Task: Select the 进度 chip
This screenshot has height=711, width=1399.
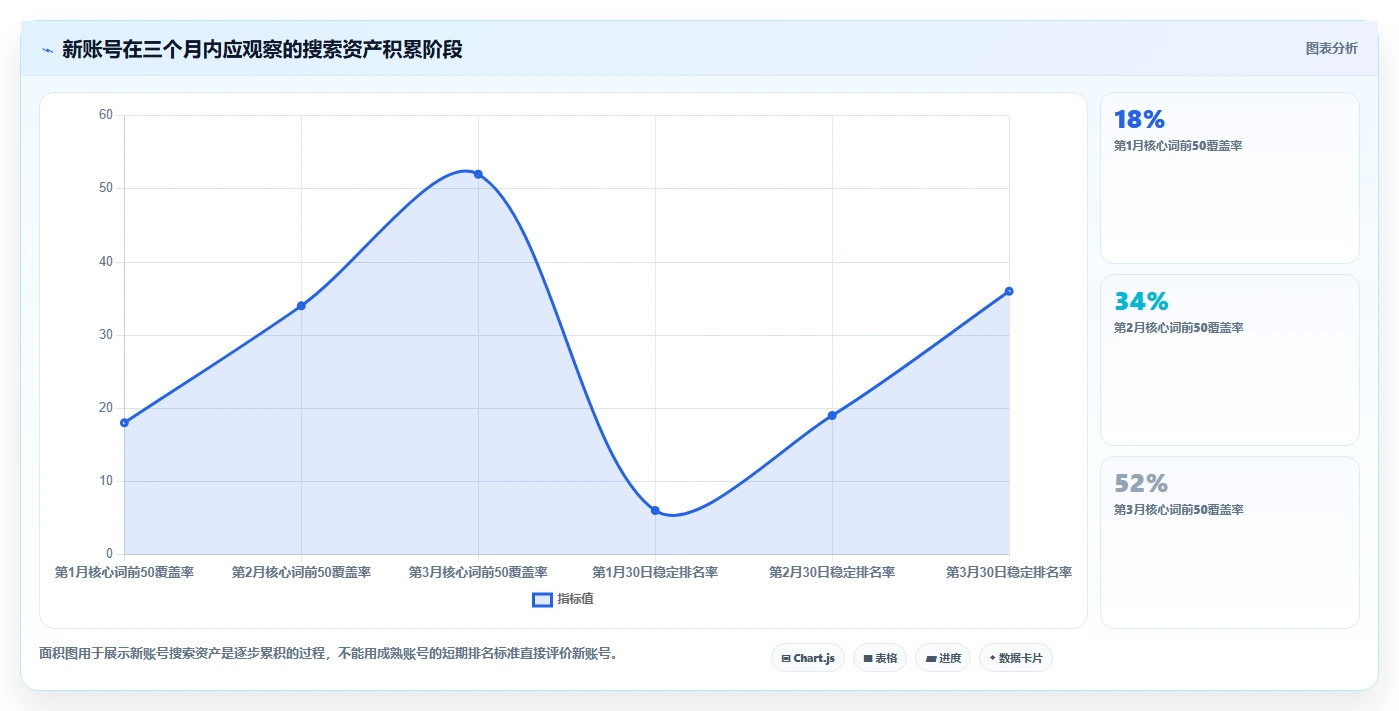Action: pyautogui.click(x=943, y=658)
